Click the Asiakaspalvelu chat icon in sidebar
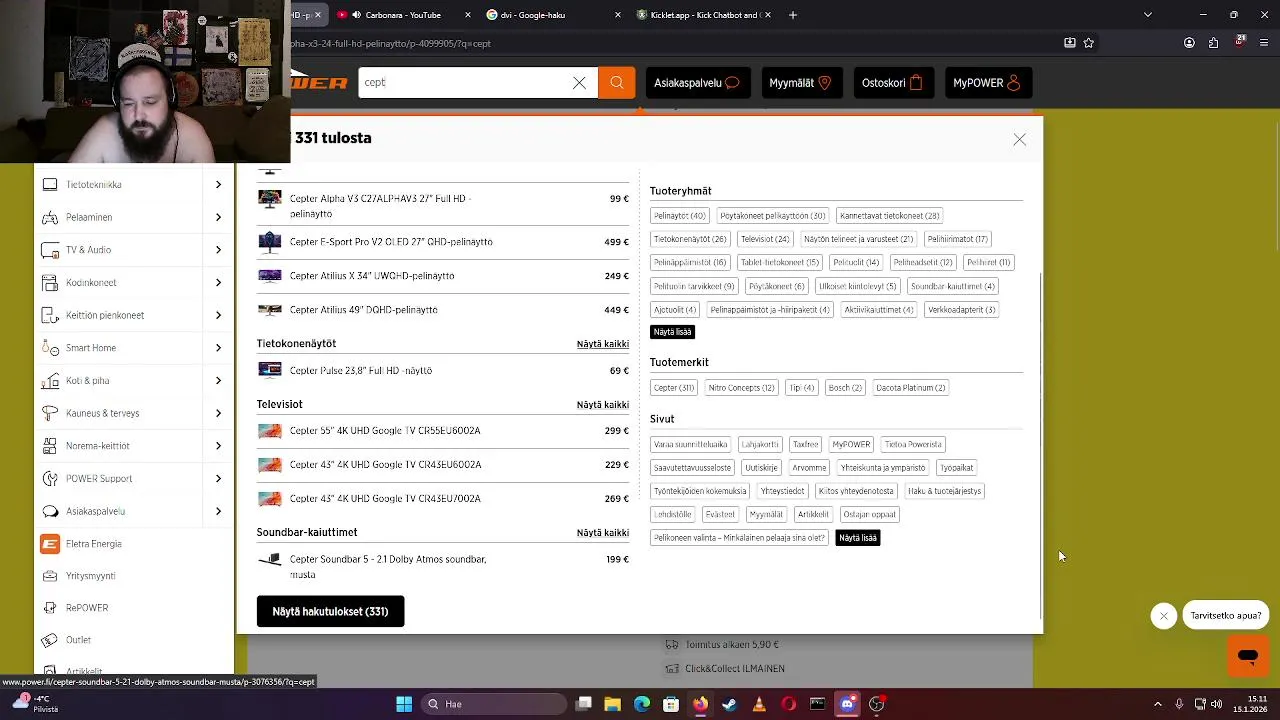This screenshot has width=1280, height=720. point(50,511)
